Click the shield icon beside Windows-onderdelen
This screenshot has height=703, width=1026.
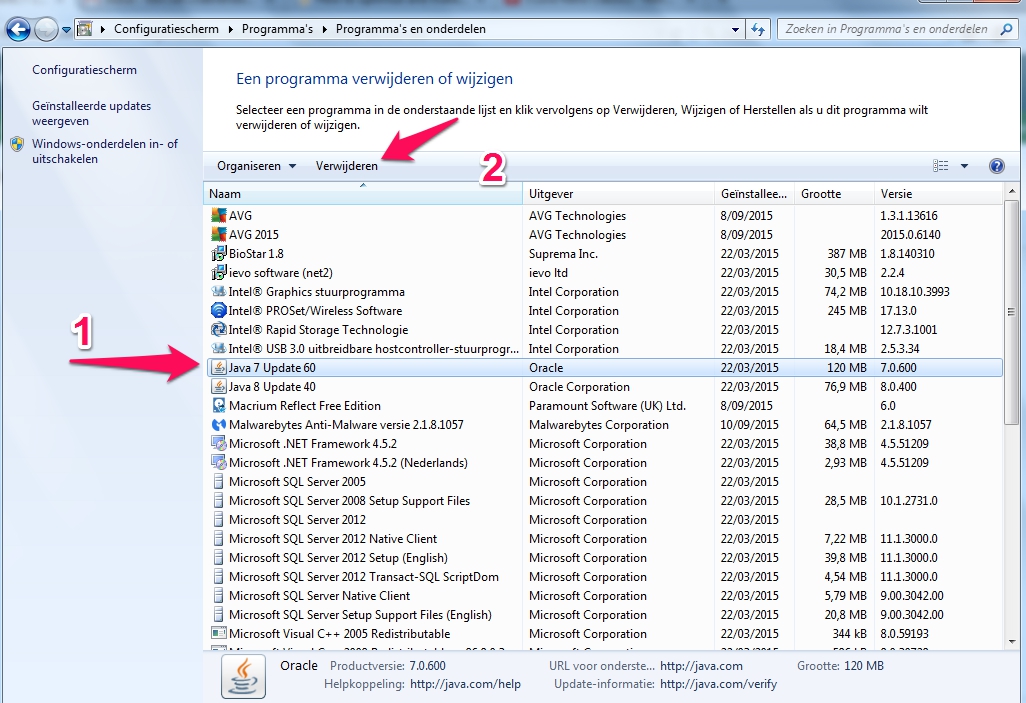coord(18,144)
